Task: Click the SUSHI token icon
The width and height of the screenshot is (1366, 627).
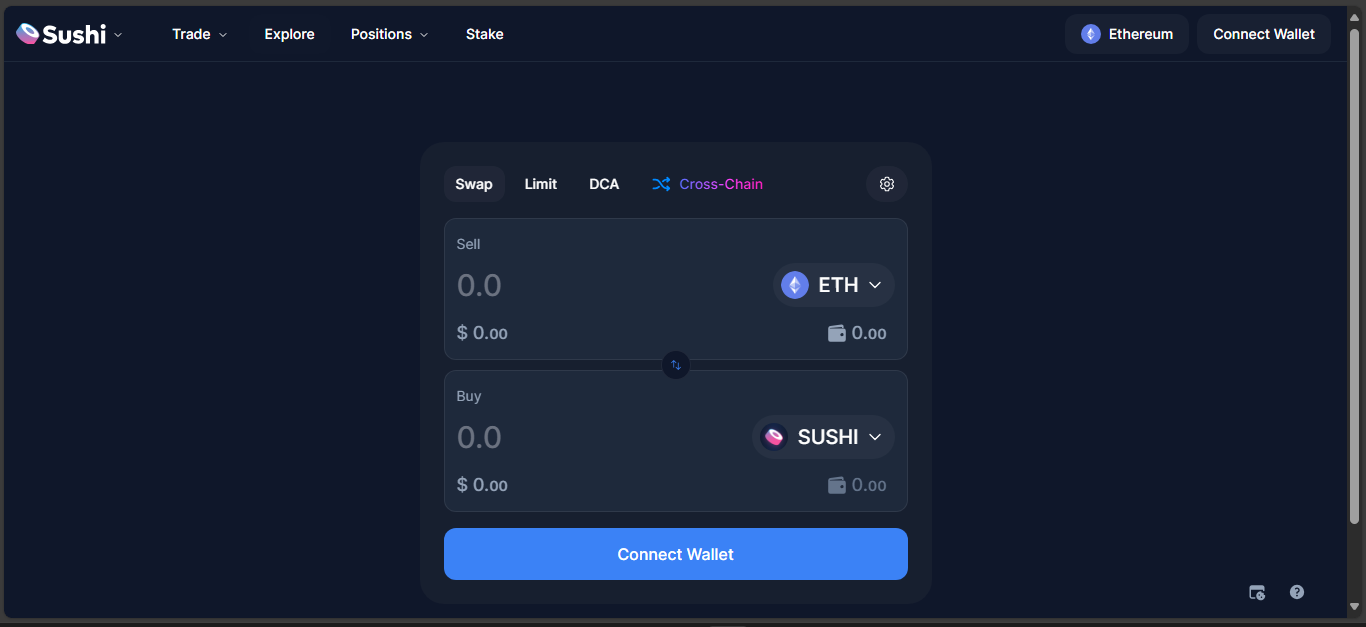Action: click(x=774, y=437)
